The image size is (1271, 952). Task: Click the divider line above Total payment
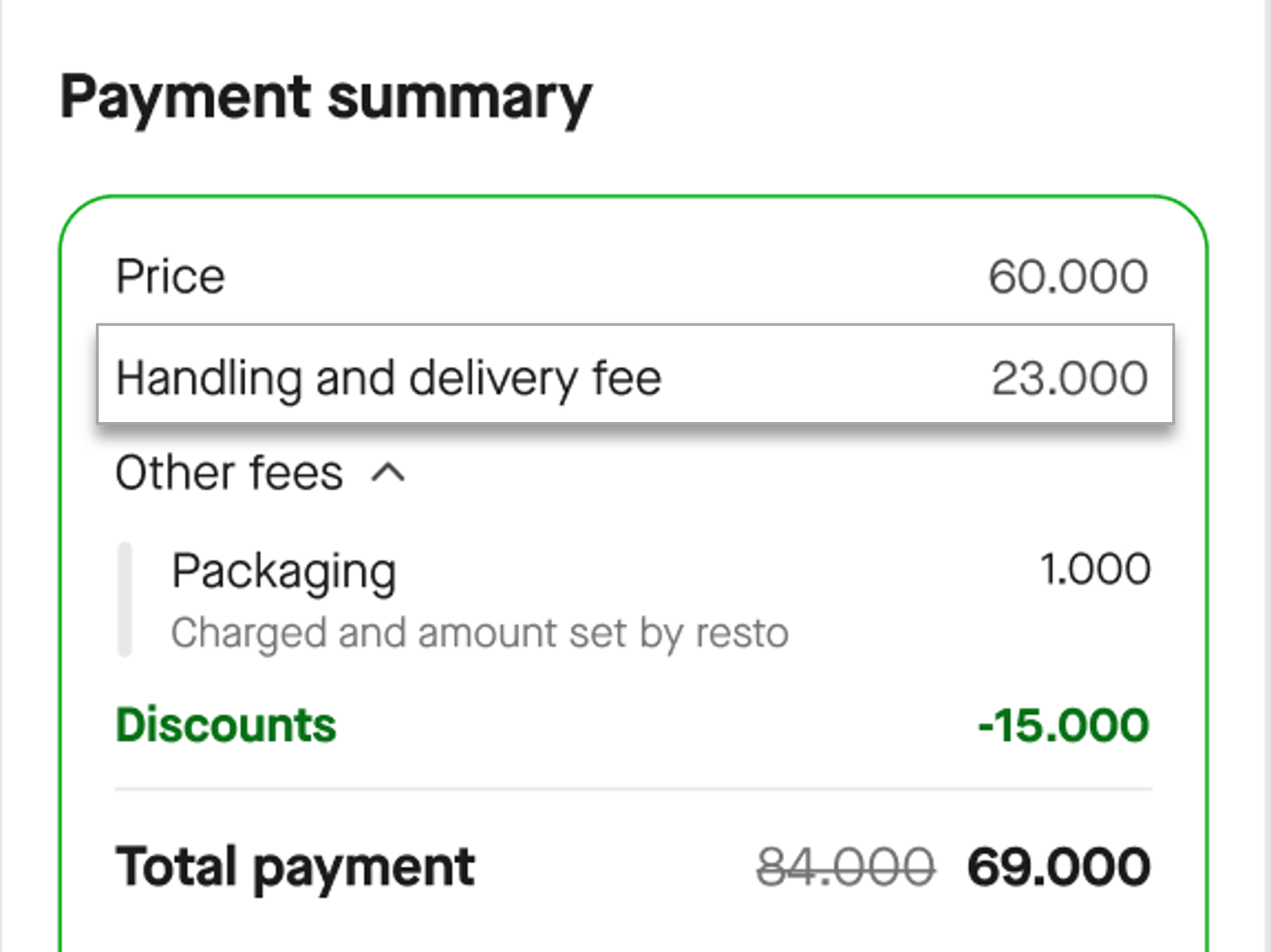633,789
